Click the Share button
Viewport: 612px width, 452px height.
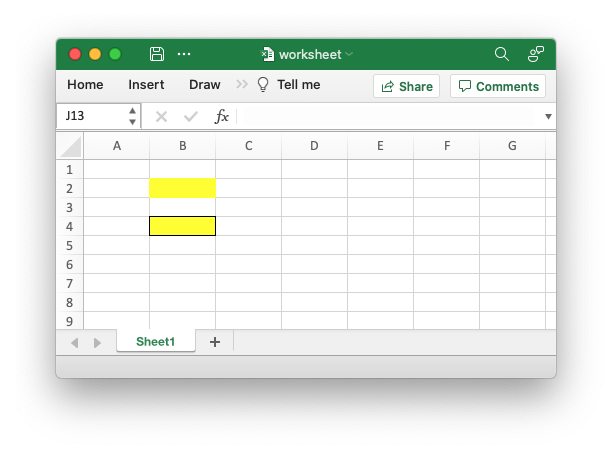click(x=406, y=86)
